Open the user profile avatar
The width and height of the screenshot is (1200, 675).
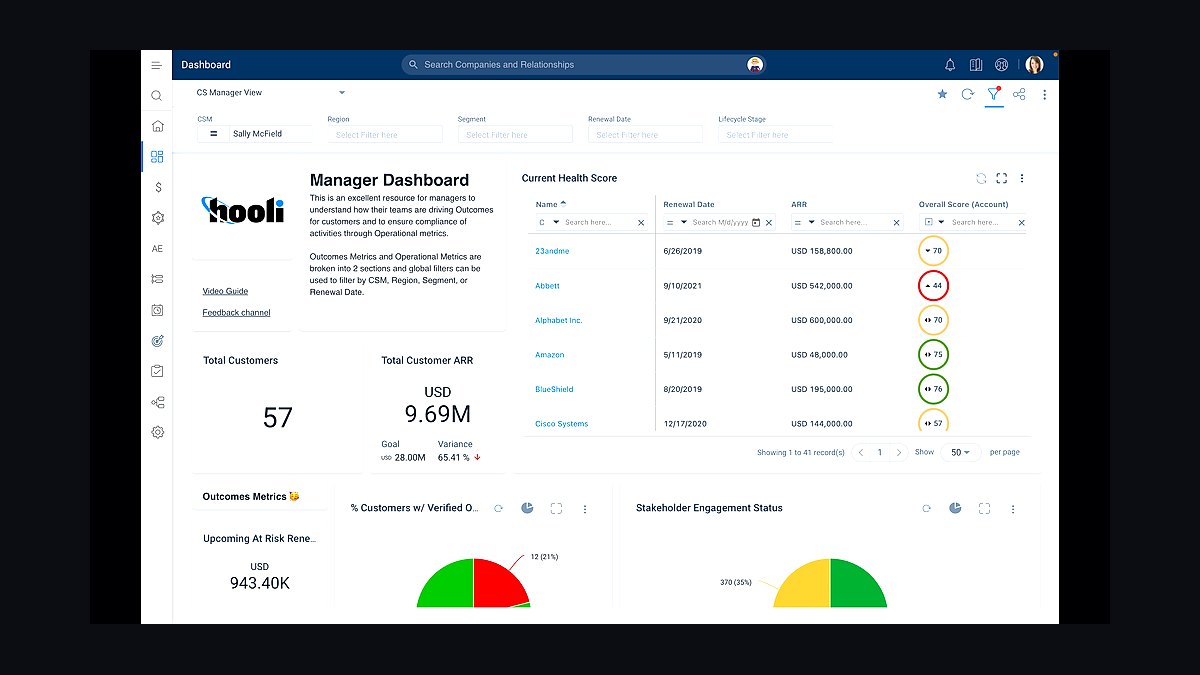tap(1034, 65)
